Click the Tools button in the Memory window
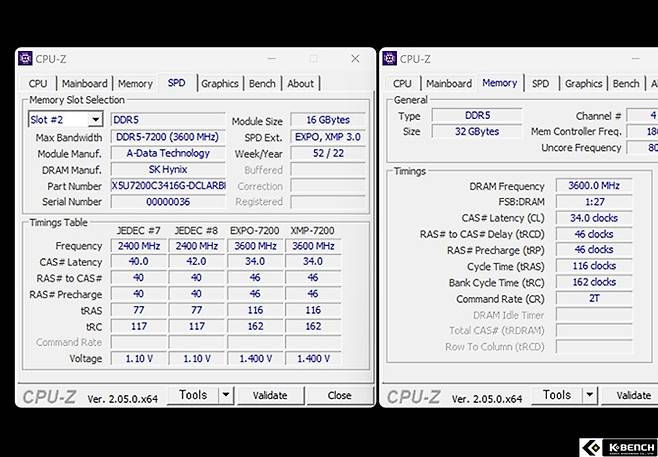Image resolution: width=658 pixels, height=457 pixels. 557,395
